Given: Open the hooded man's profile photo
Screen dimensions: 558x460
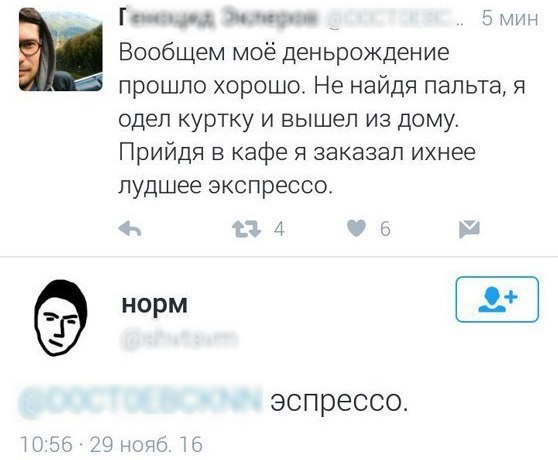Looking at the screenshot, I should point(61,49).
